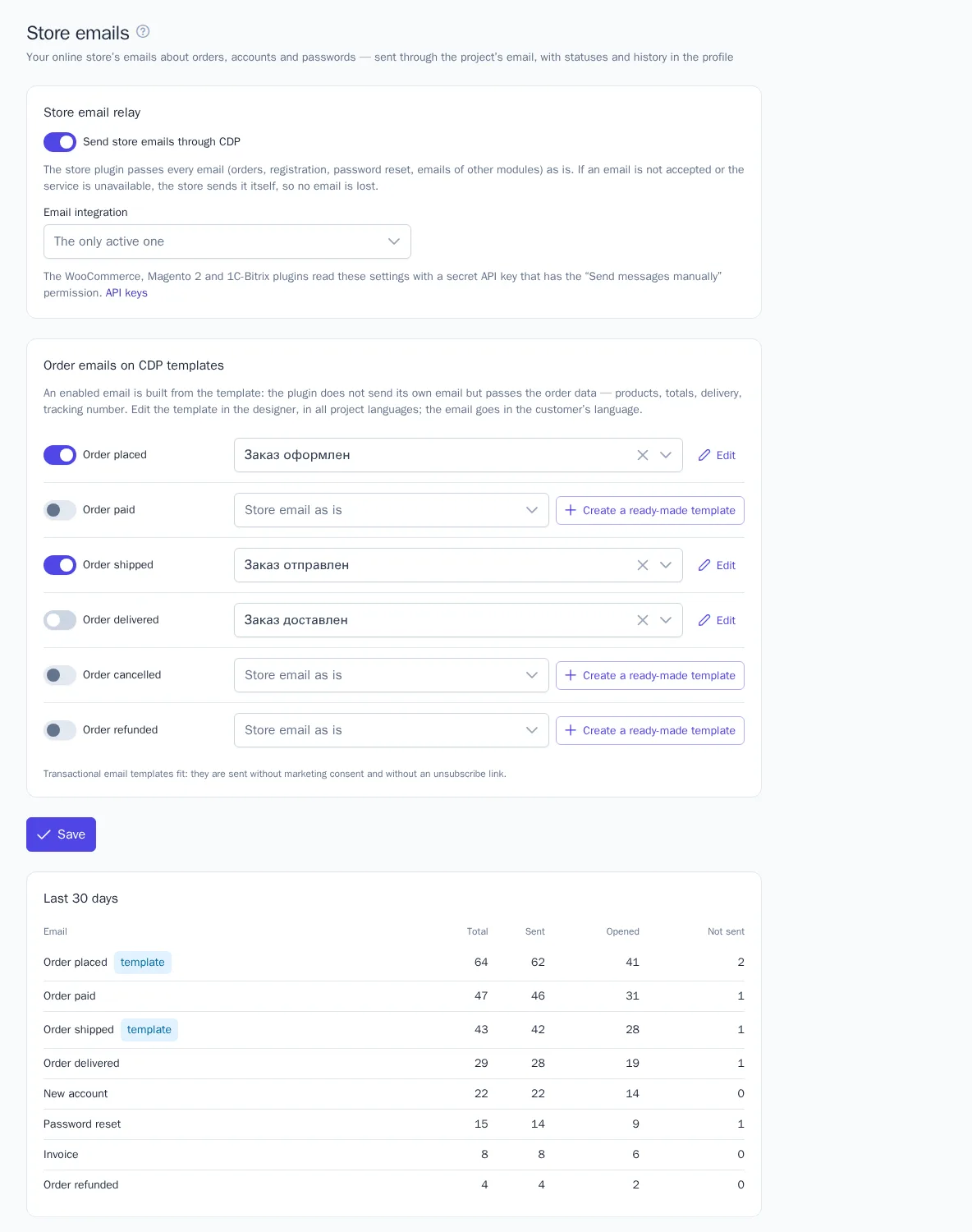The image size is (972, 1232).
Task: Clear the Заказ доставлен template selection
Action: click(643, 620)
